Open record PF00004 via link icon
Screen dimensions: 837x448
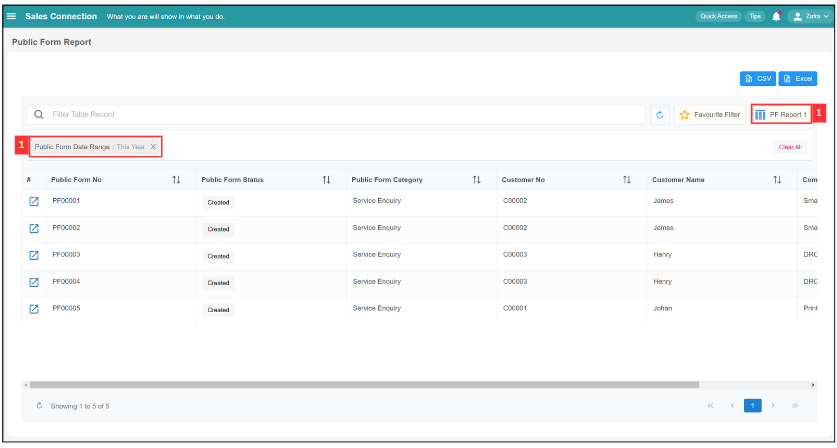tap(34, 282)
